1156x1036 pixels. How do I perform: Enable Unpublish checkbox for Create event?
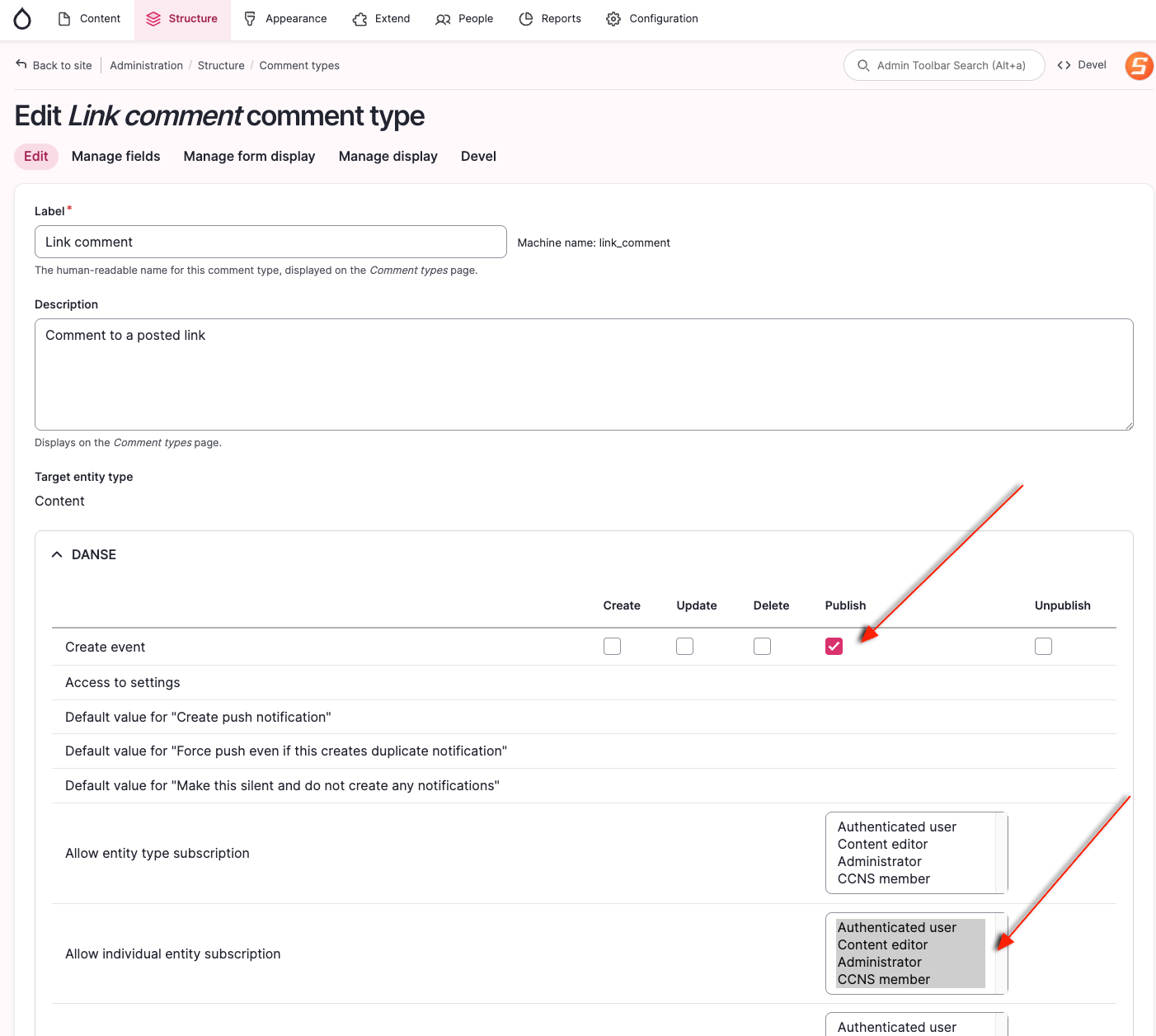pyautogui.click(x=1043, y=647)
